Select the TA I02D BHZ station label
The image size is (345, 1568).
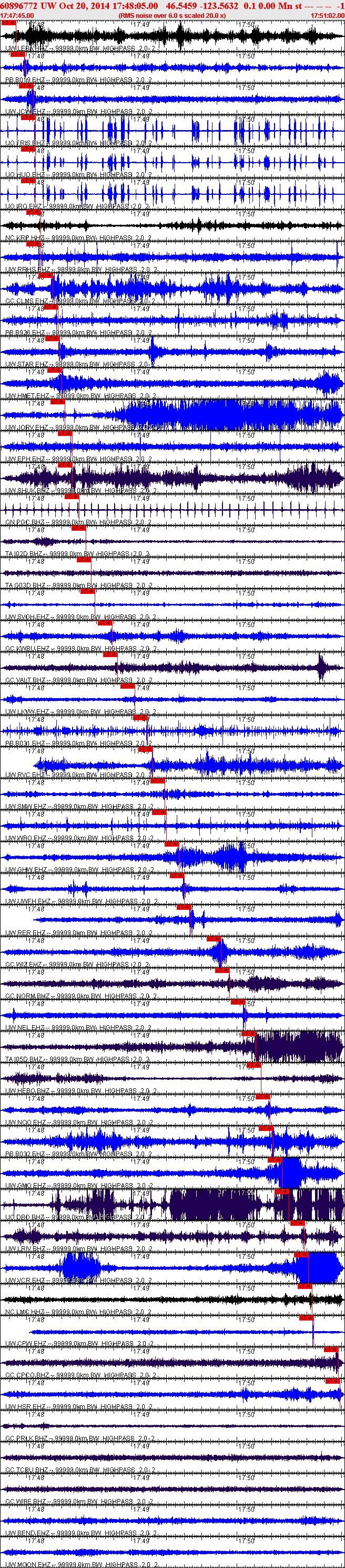[x=77, y=554]
